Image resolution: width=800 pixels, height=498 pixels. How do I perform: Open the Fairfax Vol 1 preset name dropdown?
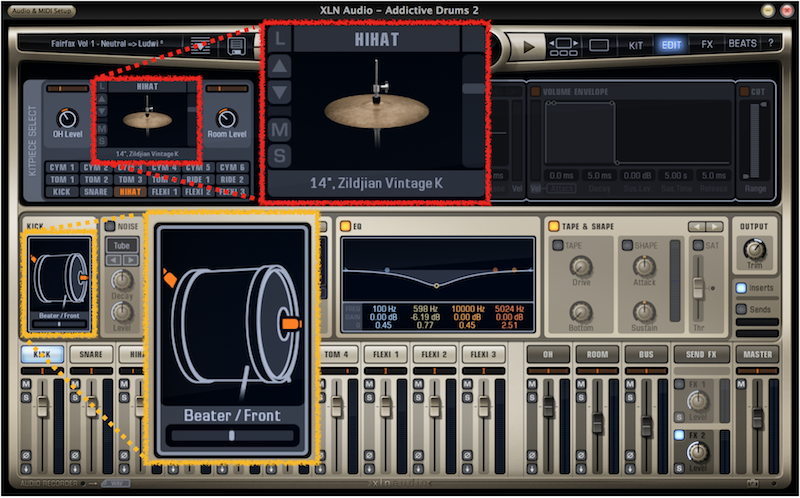click(x=107, y=44)
